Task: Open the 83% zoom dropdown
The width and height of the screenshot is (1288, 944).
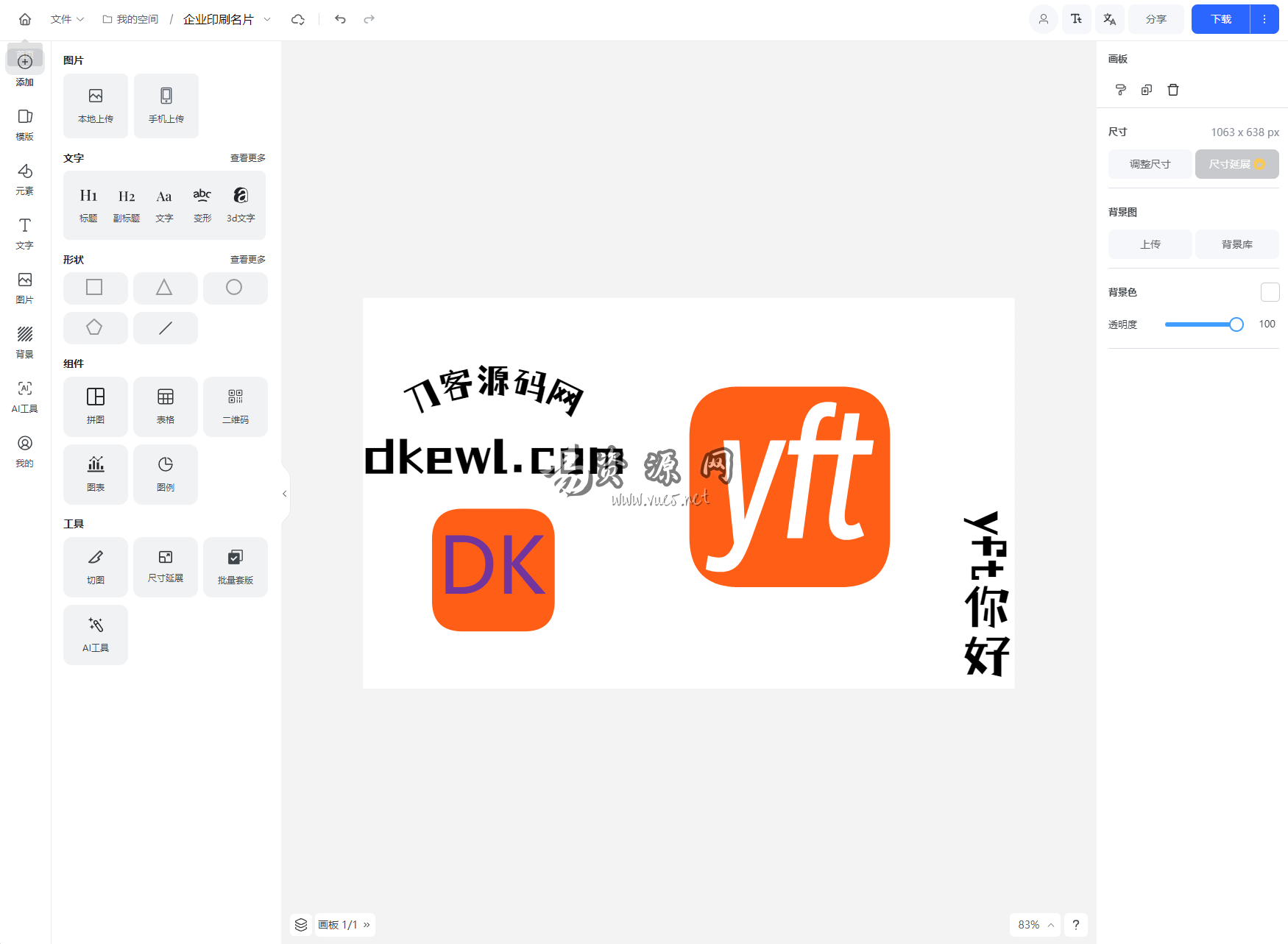Action: 1036,925
